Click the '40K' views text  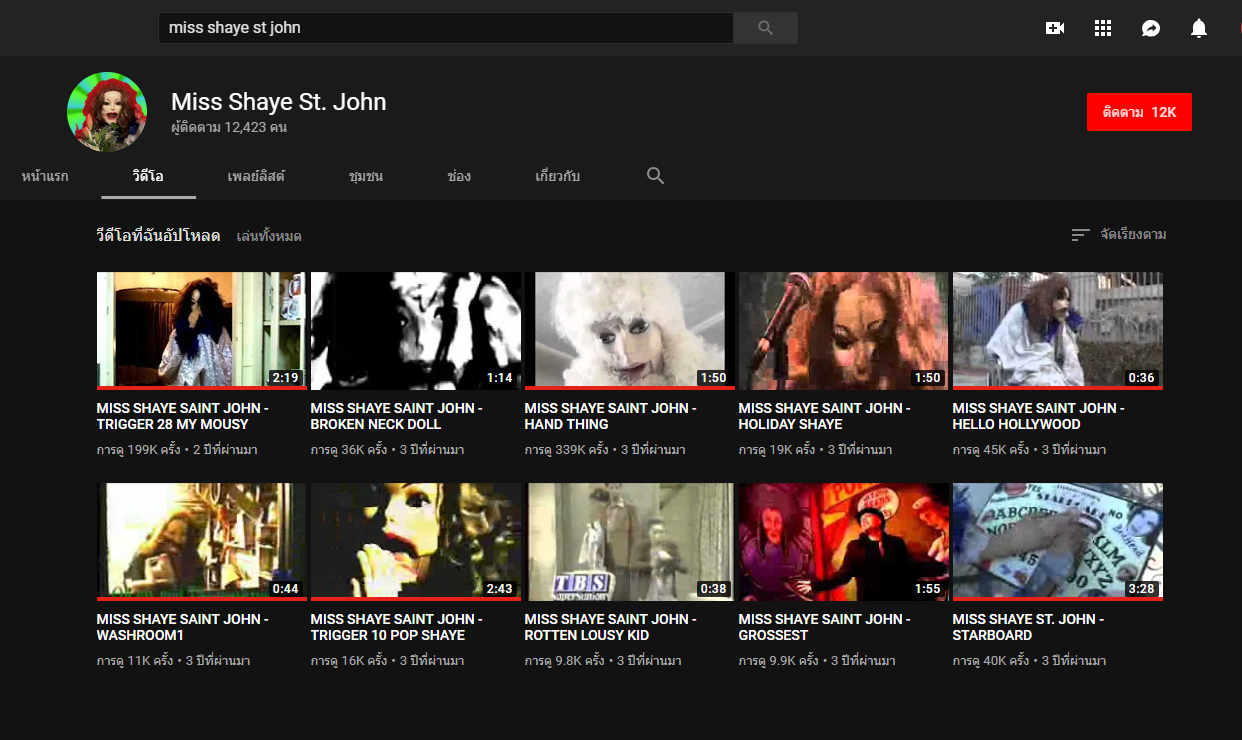point(993,661)
